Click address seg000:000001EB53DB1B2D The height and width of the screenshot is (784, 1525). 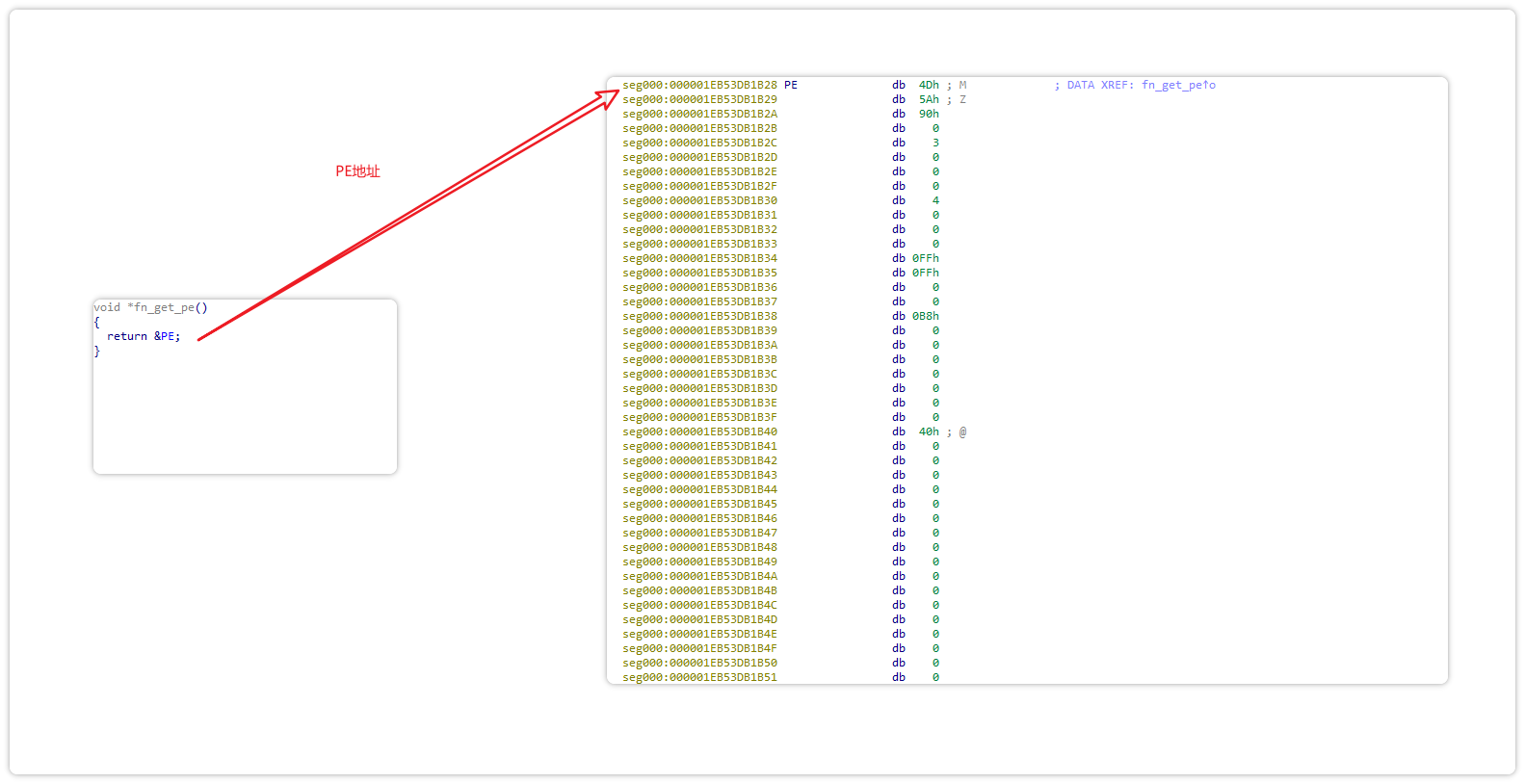tap(699, 157)
